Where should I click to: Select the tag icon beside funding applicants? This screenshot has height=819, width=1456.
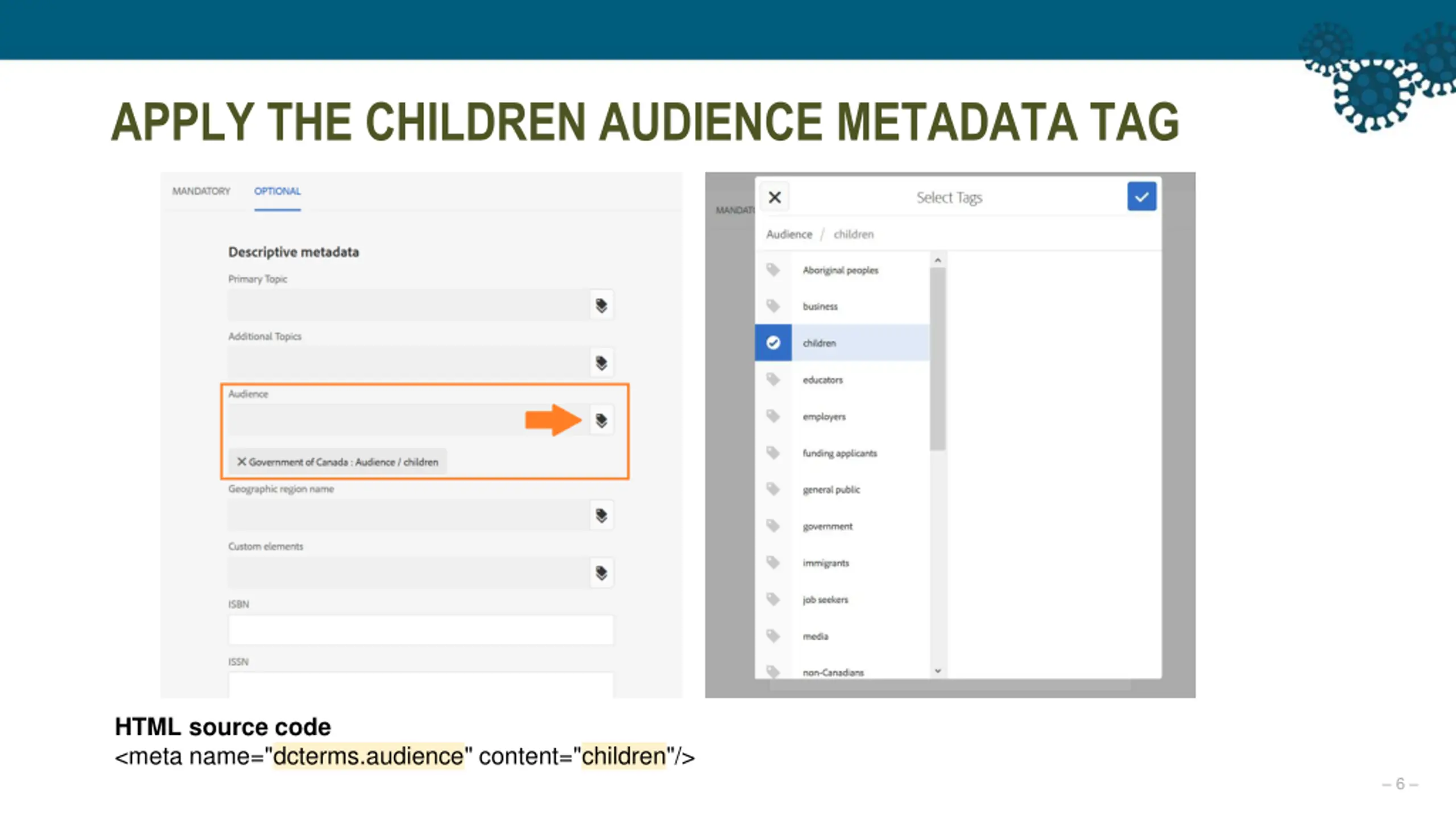click(773, 453)
